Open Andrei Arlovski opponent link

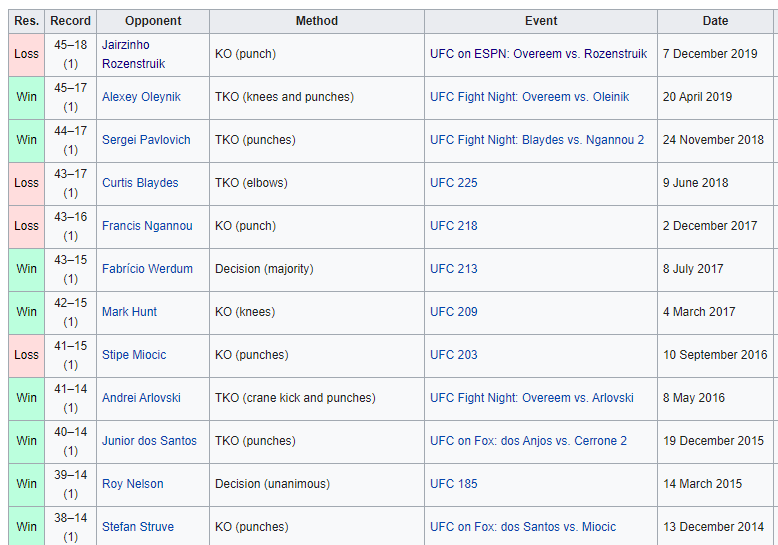click(x=141, y=398)
